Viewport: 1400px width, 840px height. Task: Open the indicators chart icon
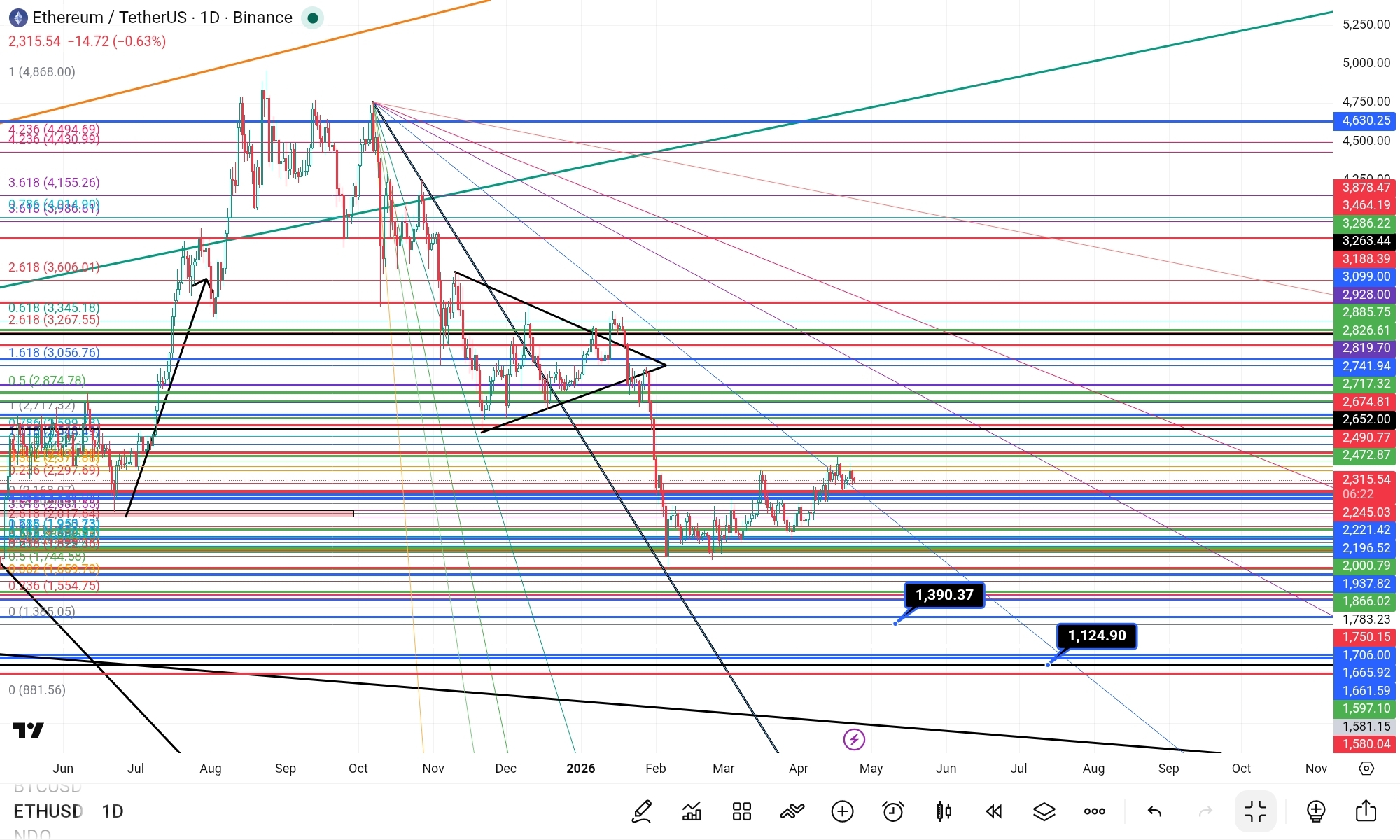click(x=692, y=811)
